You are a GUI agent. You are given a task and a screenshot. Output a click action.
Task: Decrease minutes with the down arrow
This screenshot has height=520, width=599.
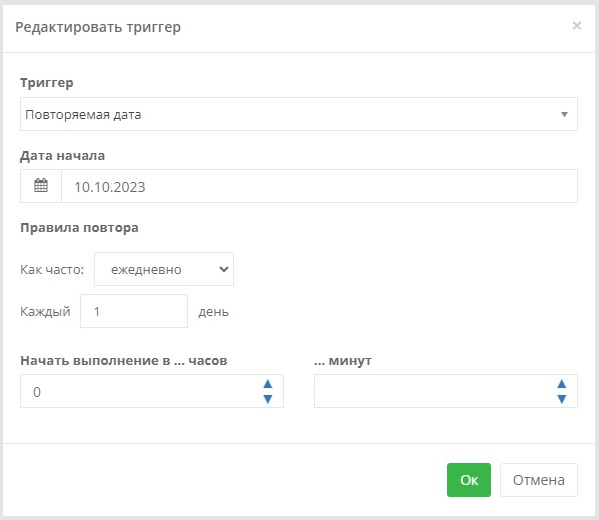(562, 399)
